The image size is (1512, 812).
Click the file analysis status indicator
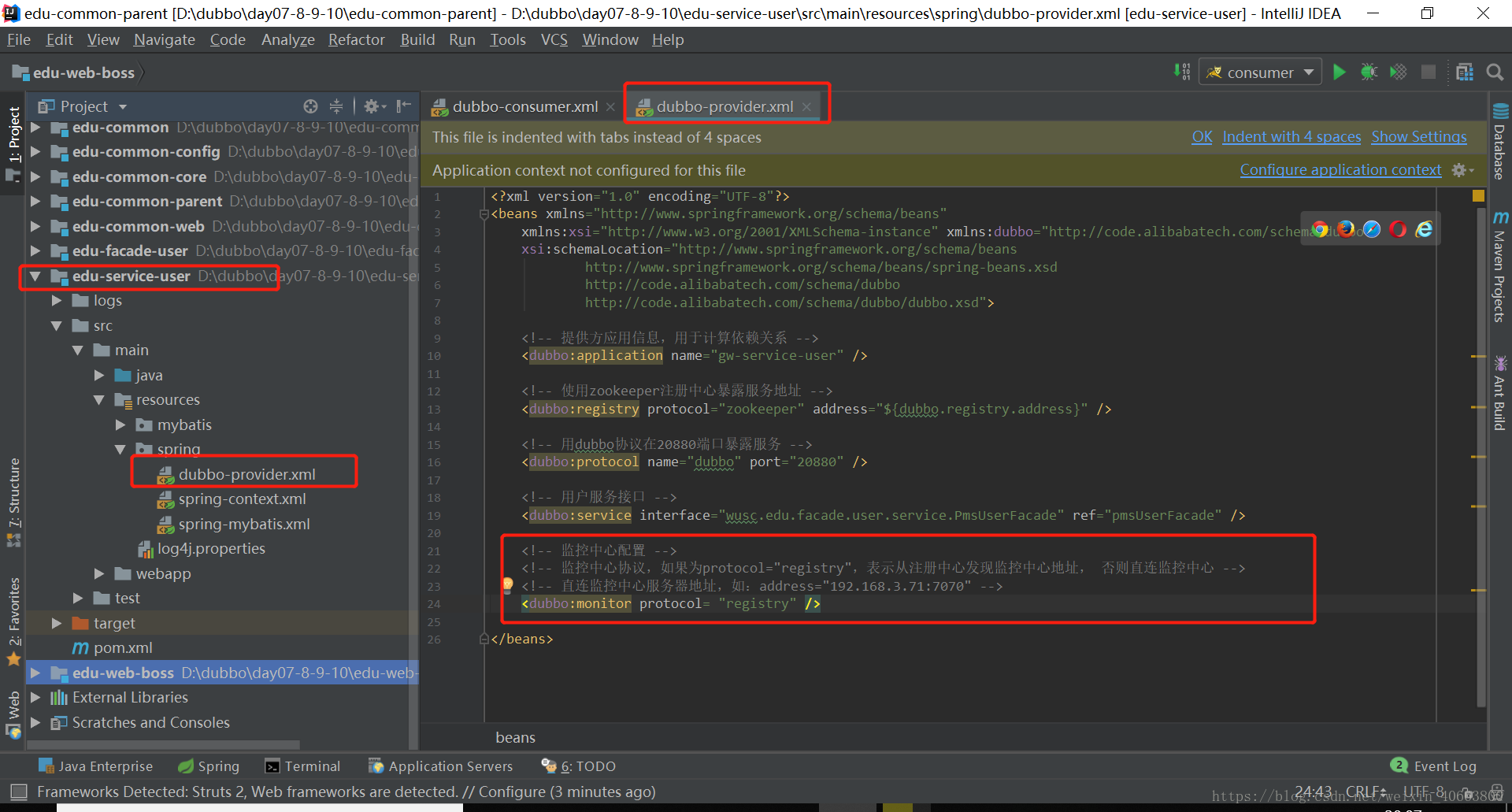click(1478, 195)
